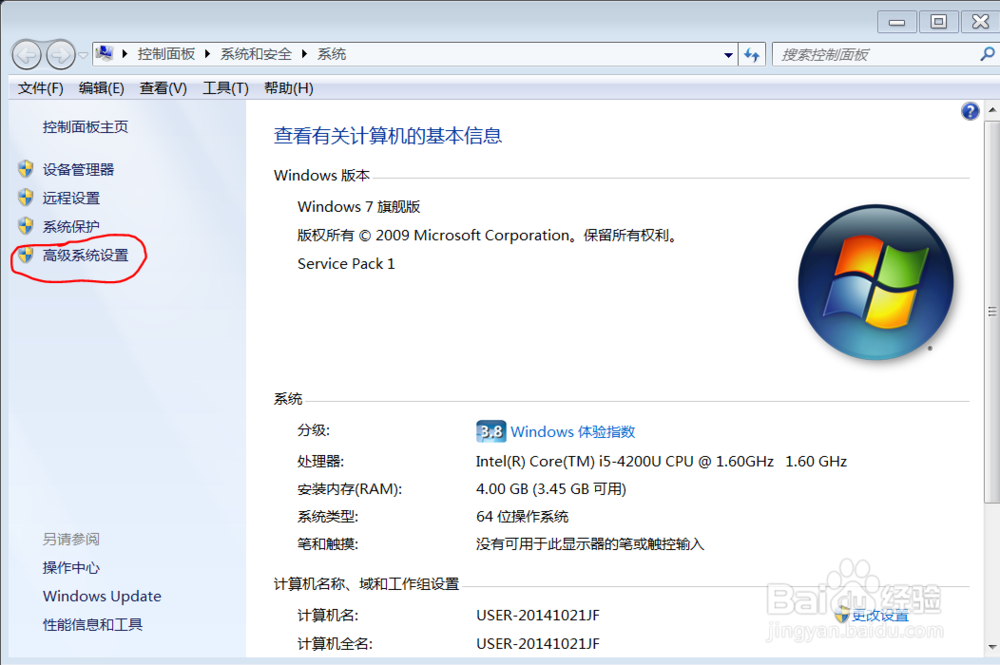Open 高级系统设置 link
The width and height of the screenshot is (1000, 665).
[x=85, y=255]
